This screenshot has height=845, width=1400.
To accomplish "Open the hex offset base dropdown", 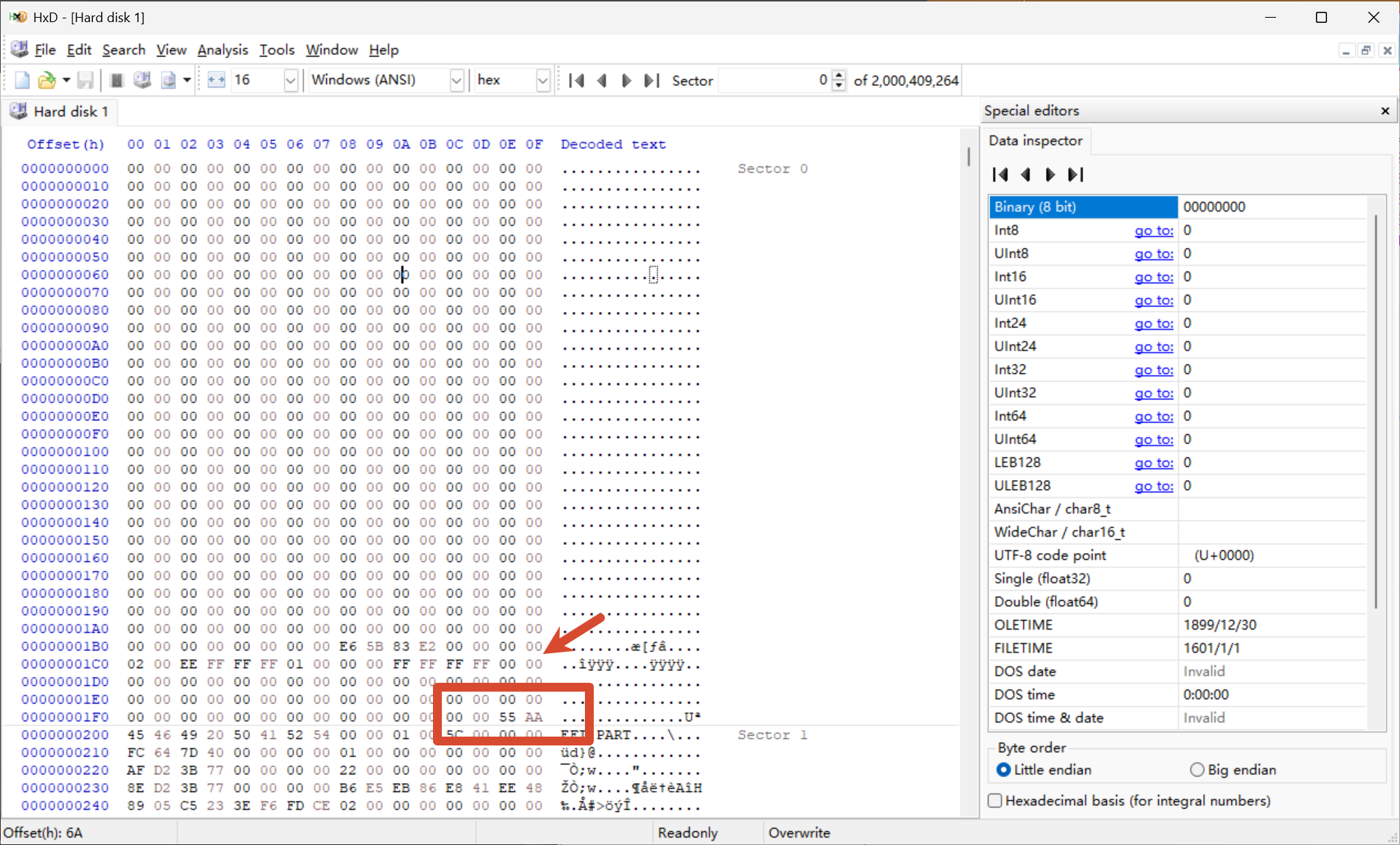I will click(543, 80).
